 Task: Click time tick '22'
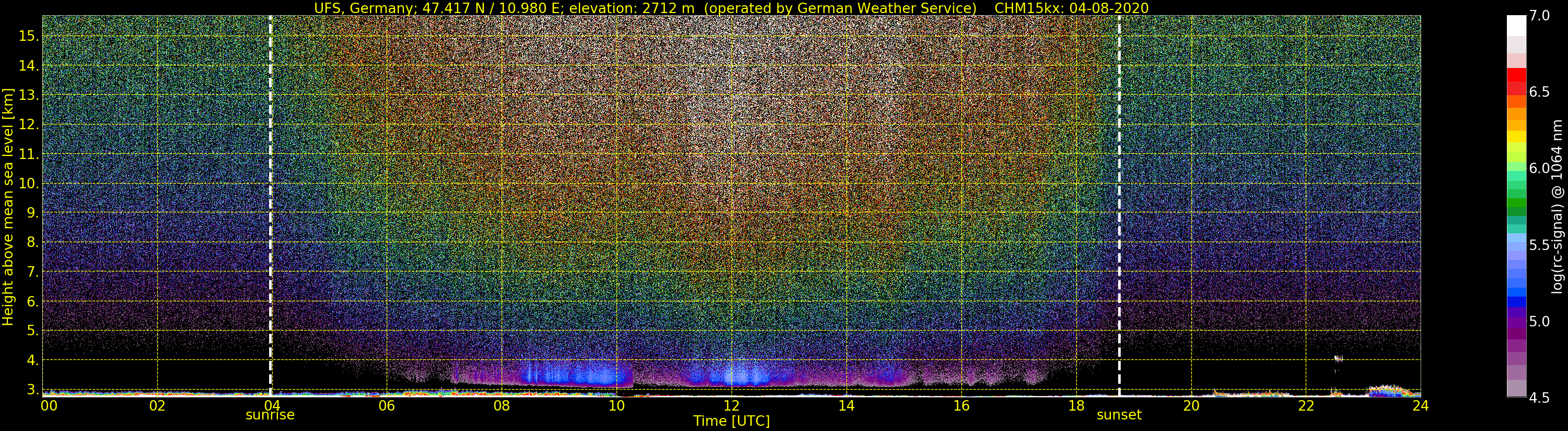tap(1306, 405)
